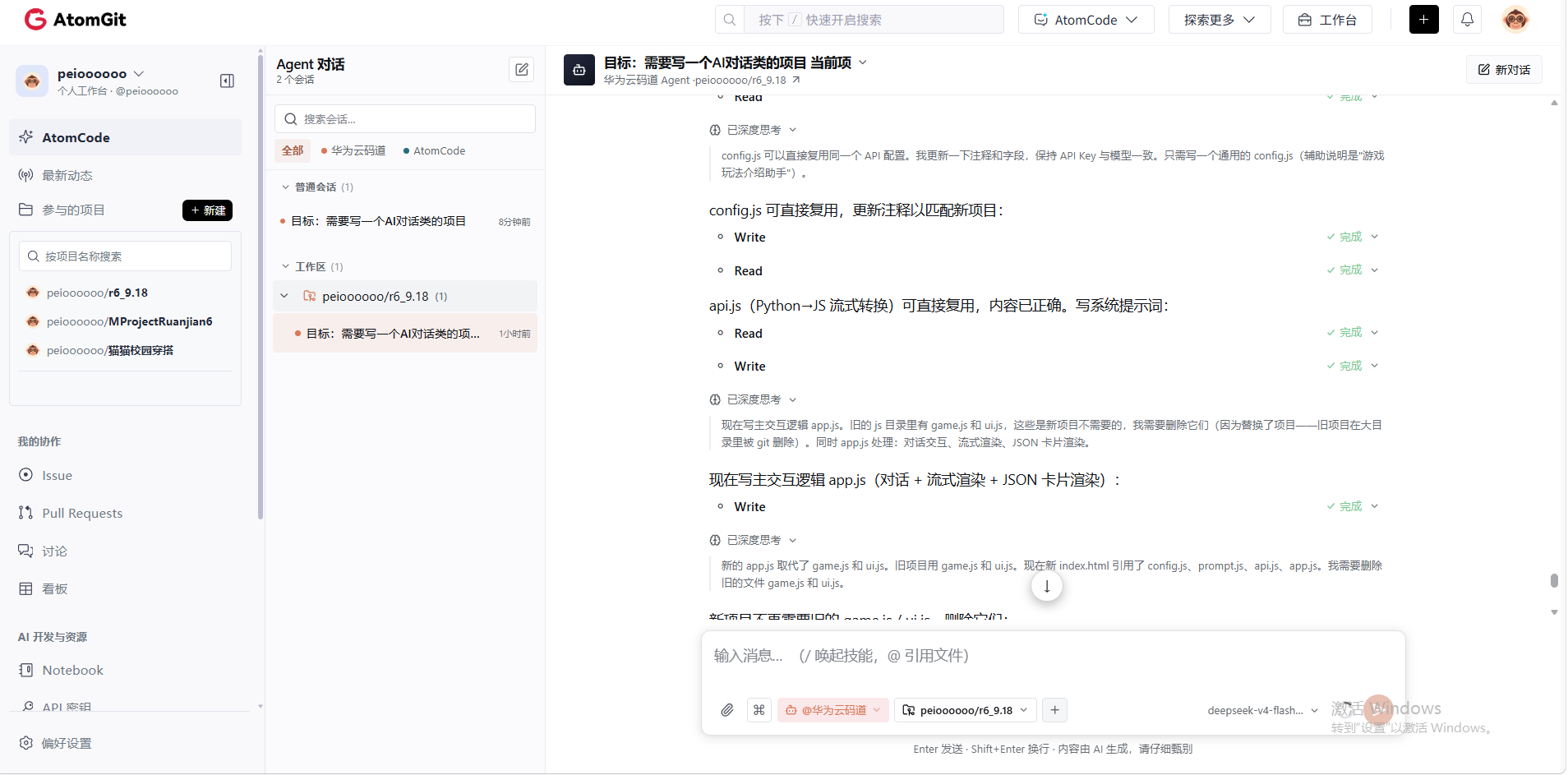1568x775 pixels.
Task: Click the chat area vertical scrollbar thumb
Action: (x=1554, y=580)
